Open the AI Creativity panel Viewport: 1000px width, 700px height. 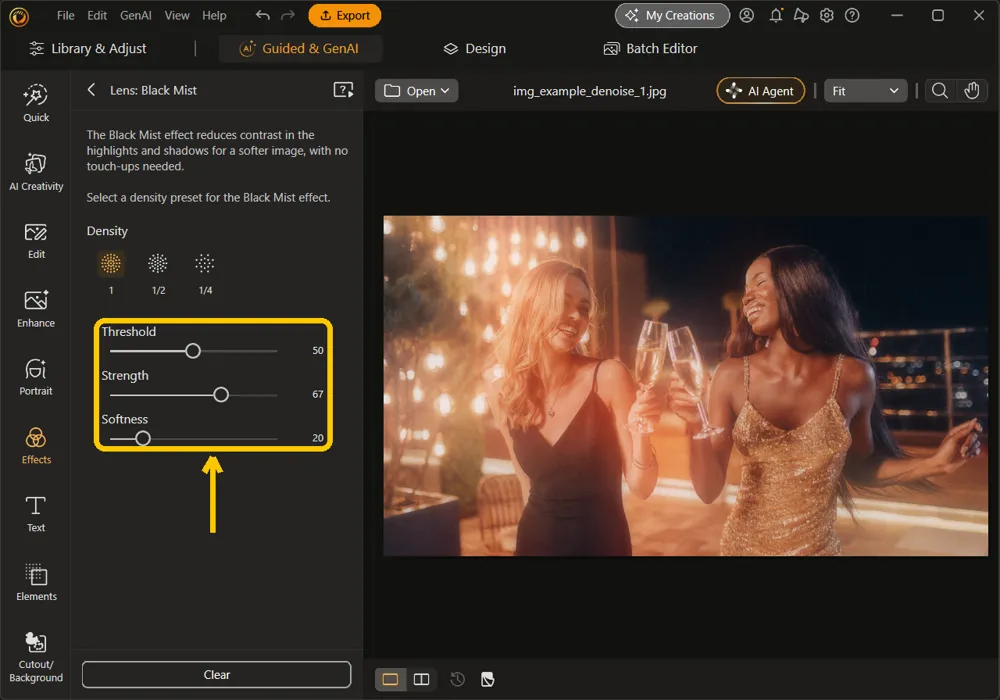[36, 172]
